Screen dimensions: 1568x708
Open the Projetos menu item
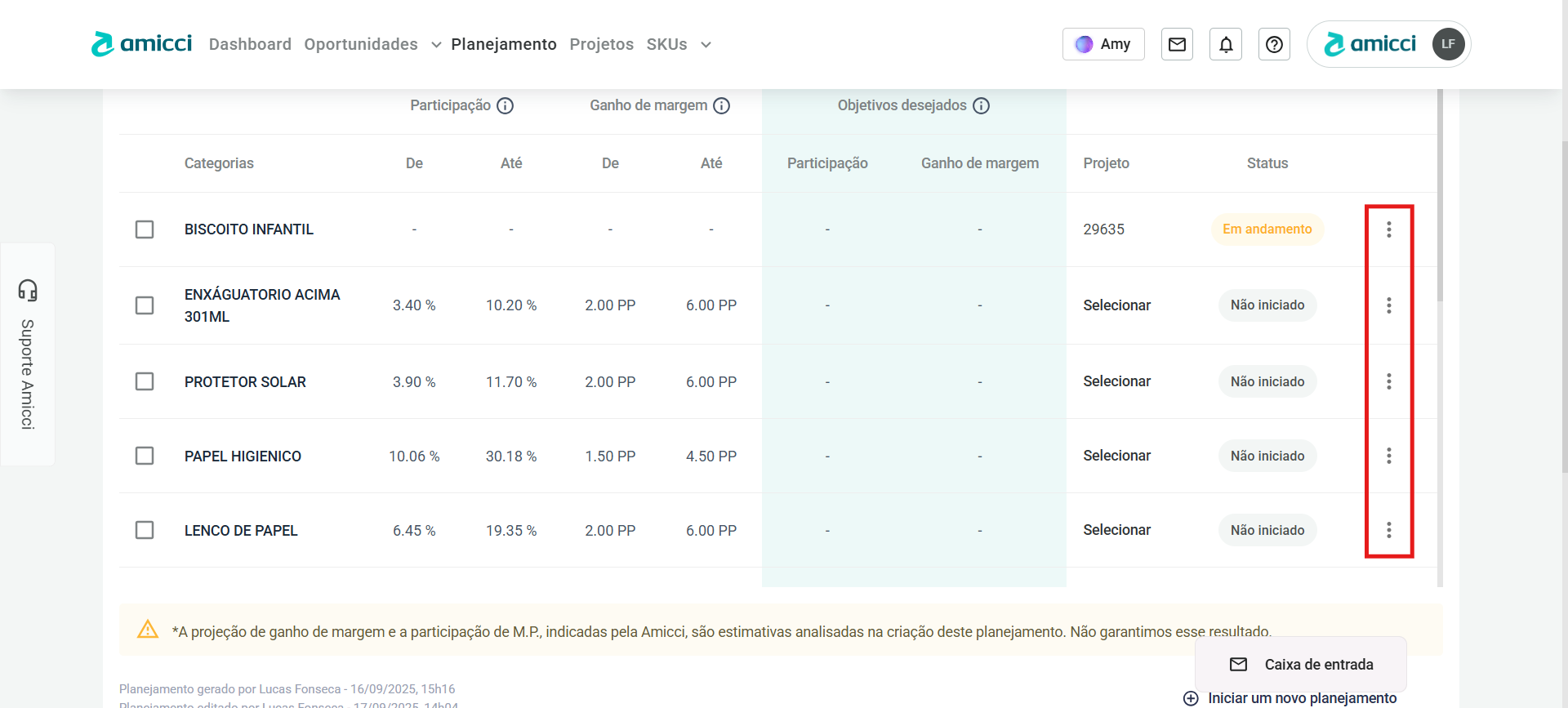point(601,44)
